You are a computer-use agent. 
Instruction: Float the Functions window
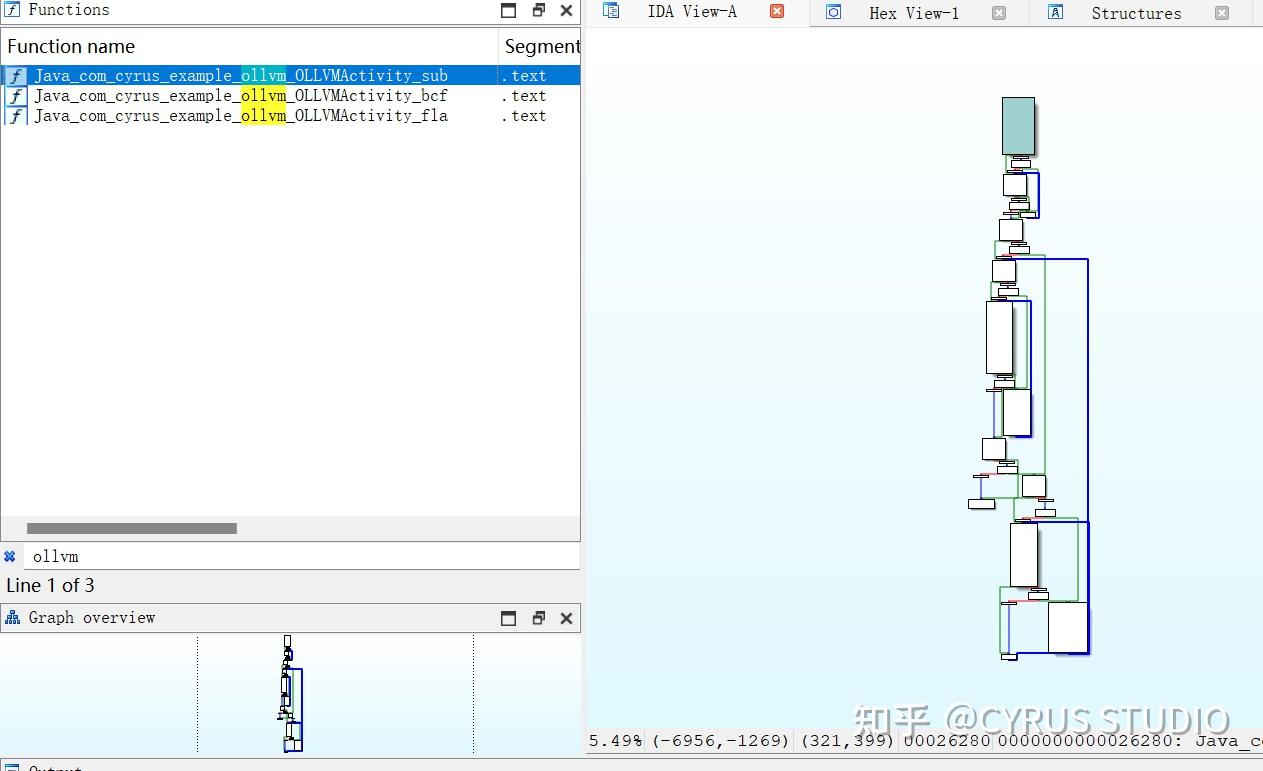click(538, 10)
